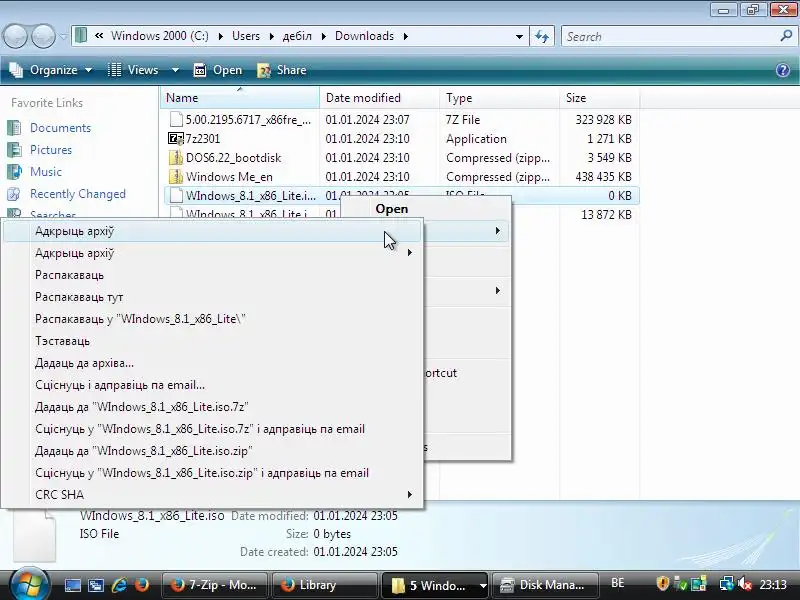Switch to the 7-Zip - Mo... taskbar button
This screenshot has height=600, width=800.
pyautogui.click(x=215, y=585)
